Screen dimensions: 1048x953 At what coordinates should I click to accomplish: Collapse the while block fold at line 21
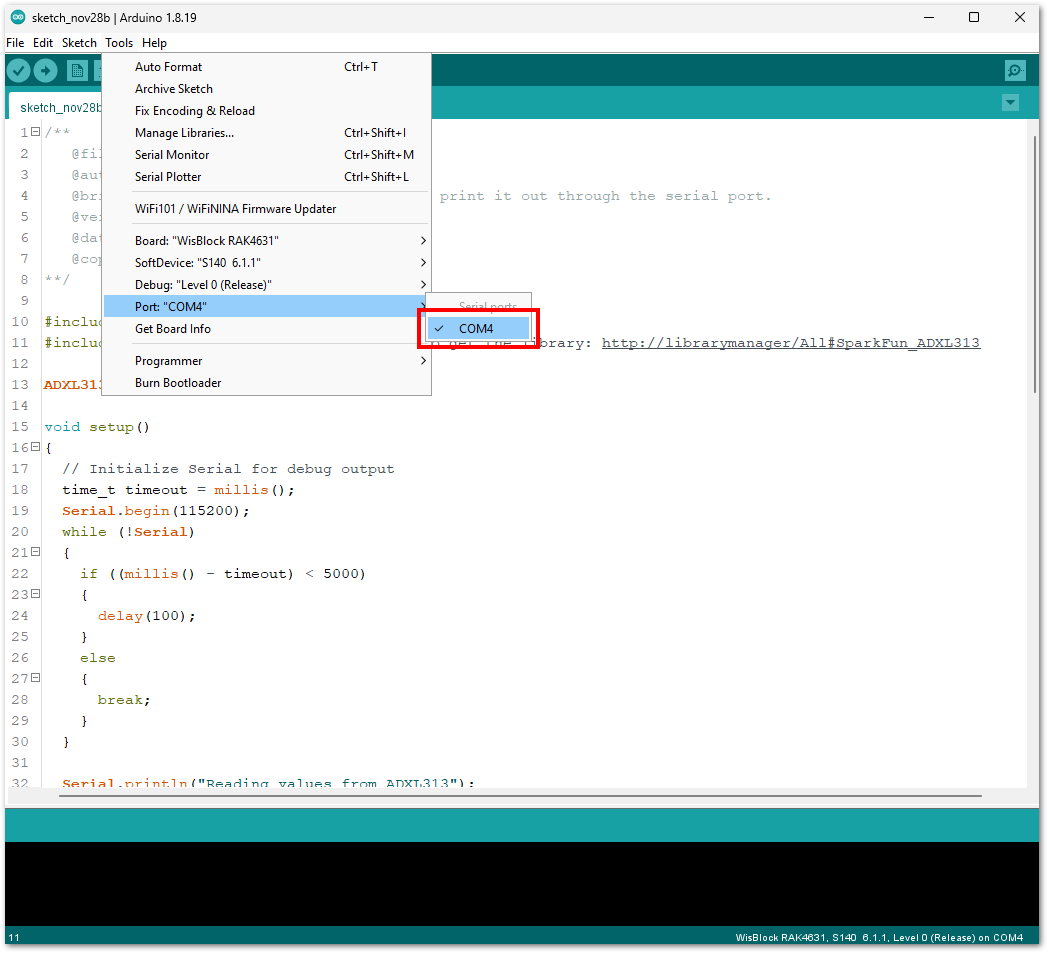point(35,552)
